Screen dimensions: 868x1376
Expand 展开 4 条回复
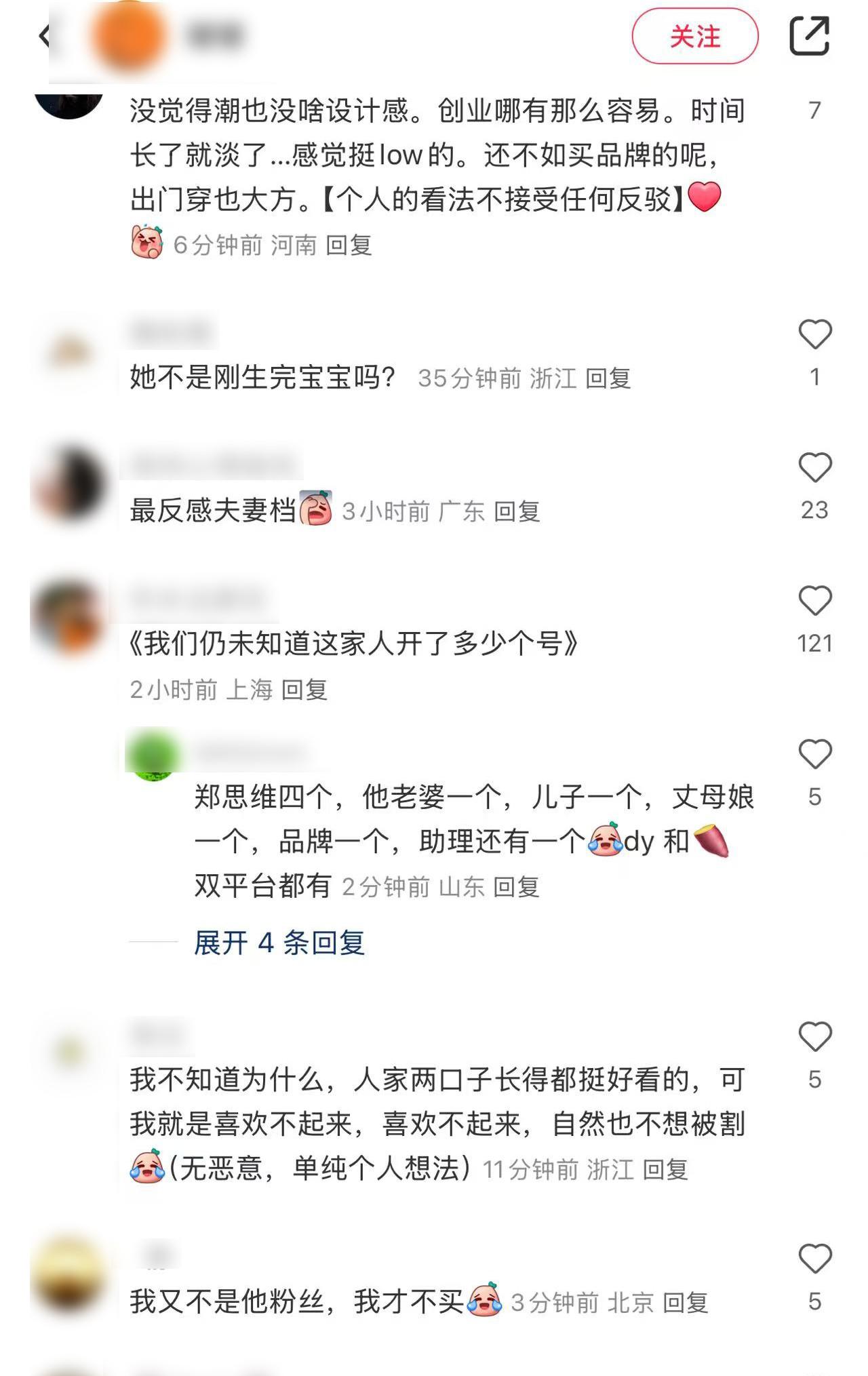[x=279, y=943]
